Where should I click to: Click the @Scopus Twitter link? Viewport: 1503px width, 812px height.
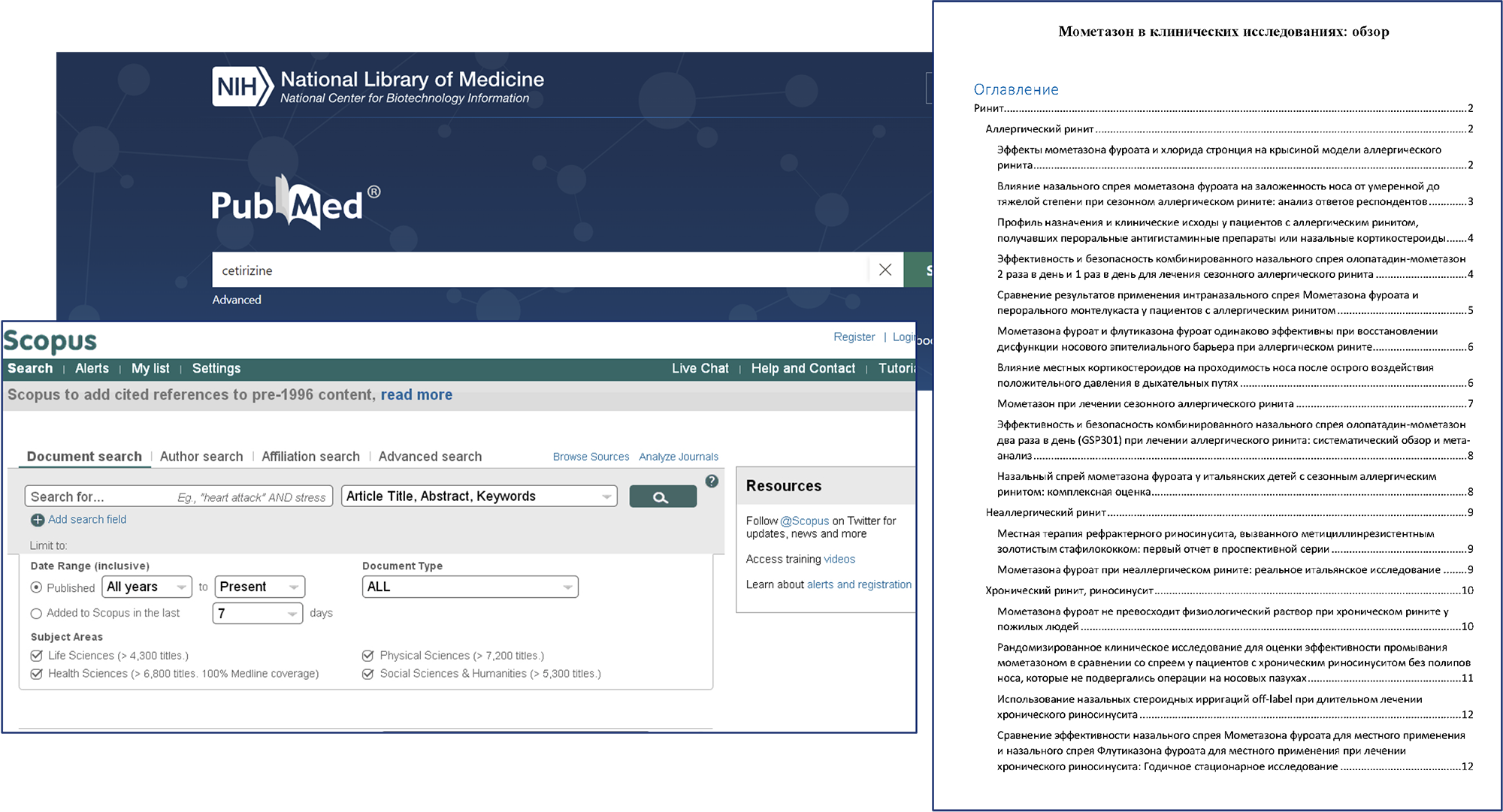tap(804, 521)
